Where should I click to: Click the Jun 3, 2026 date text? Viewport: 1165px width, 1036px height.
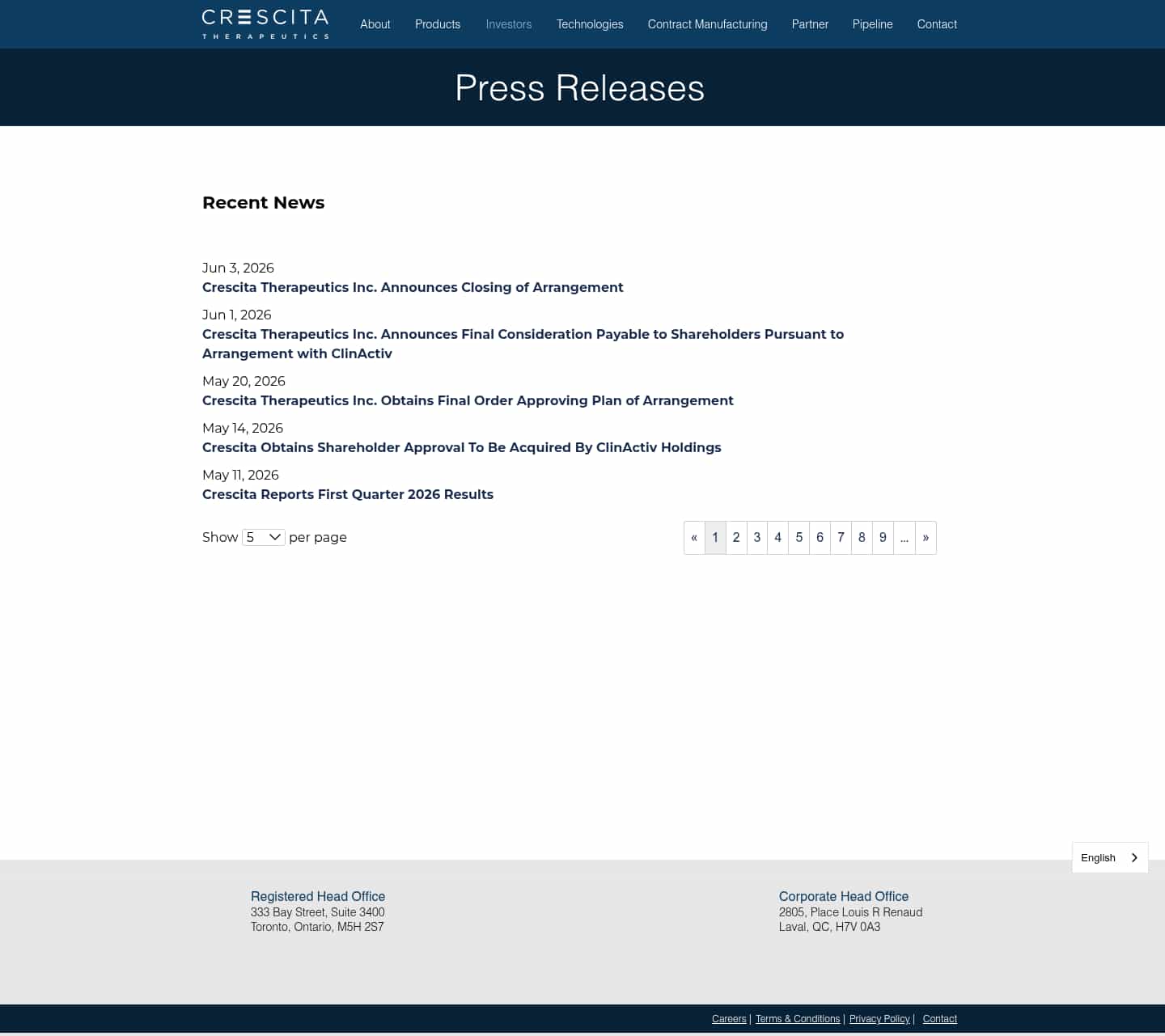pos(238,268)
